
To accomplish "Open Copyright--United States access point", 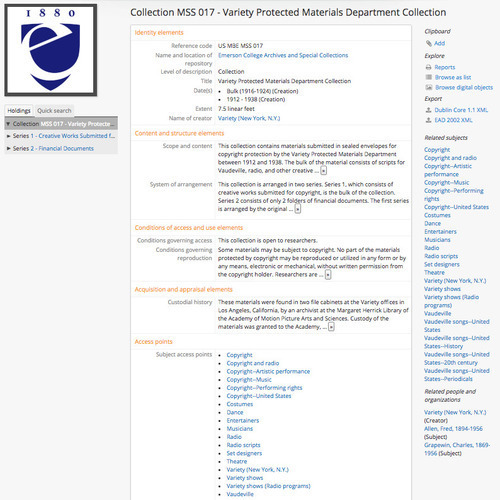I will 259,396.
